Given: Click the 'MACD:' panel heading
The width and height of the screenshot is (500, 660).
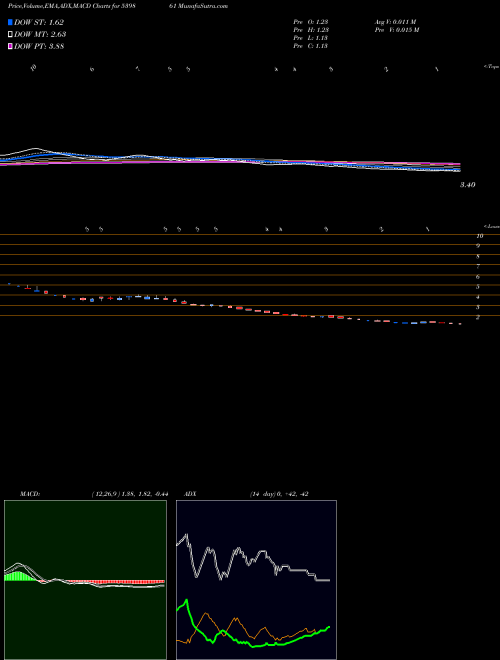Looking at the screenshot, I should (30, 494).
